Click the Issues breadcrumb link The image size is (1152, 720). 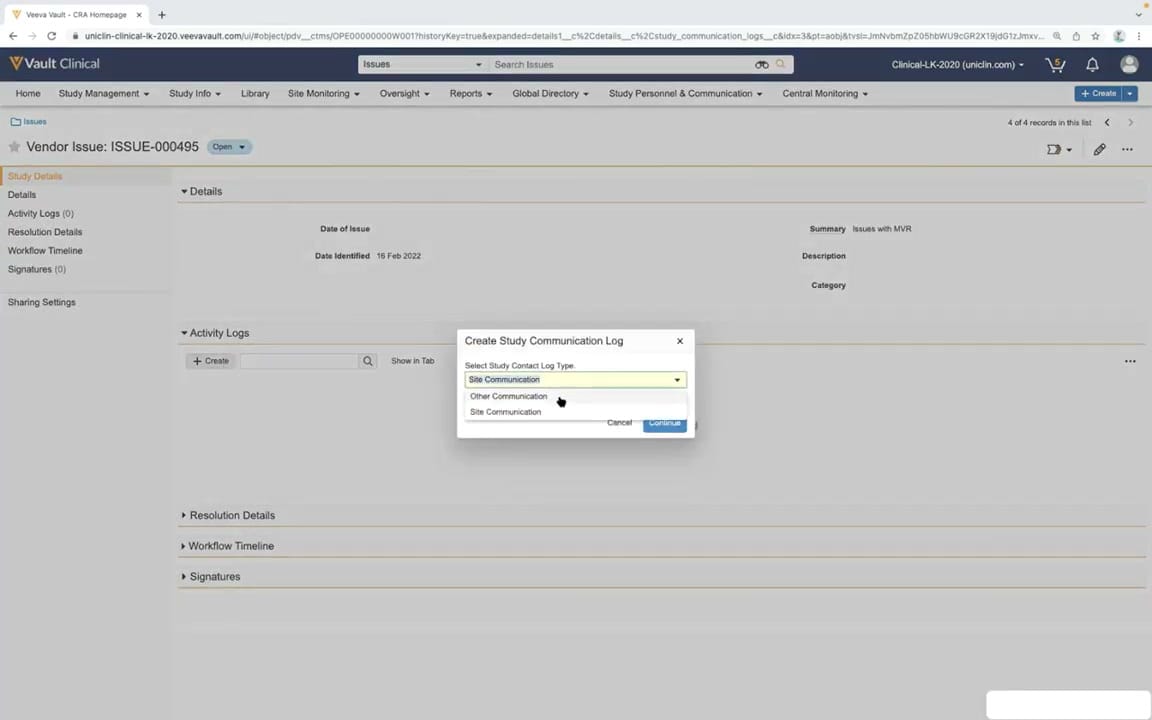[35, 122]
